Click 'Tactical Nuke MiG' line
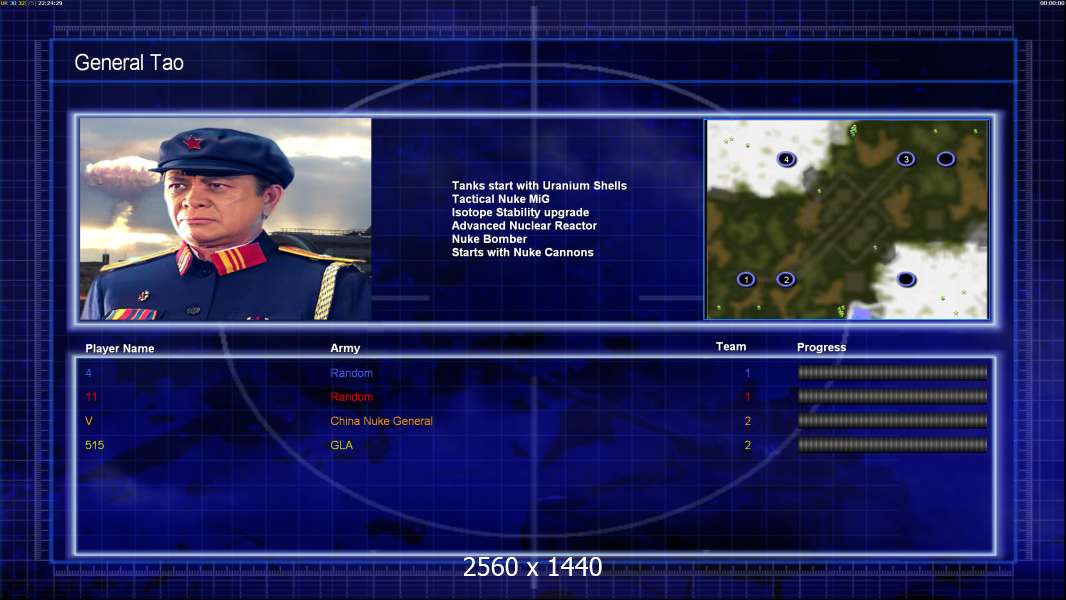1066x600 pixels. tap(500, 199)
